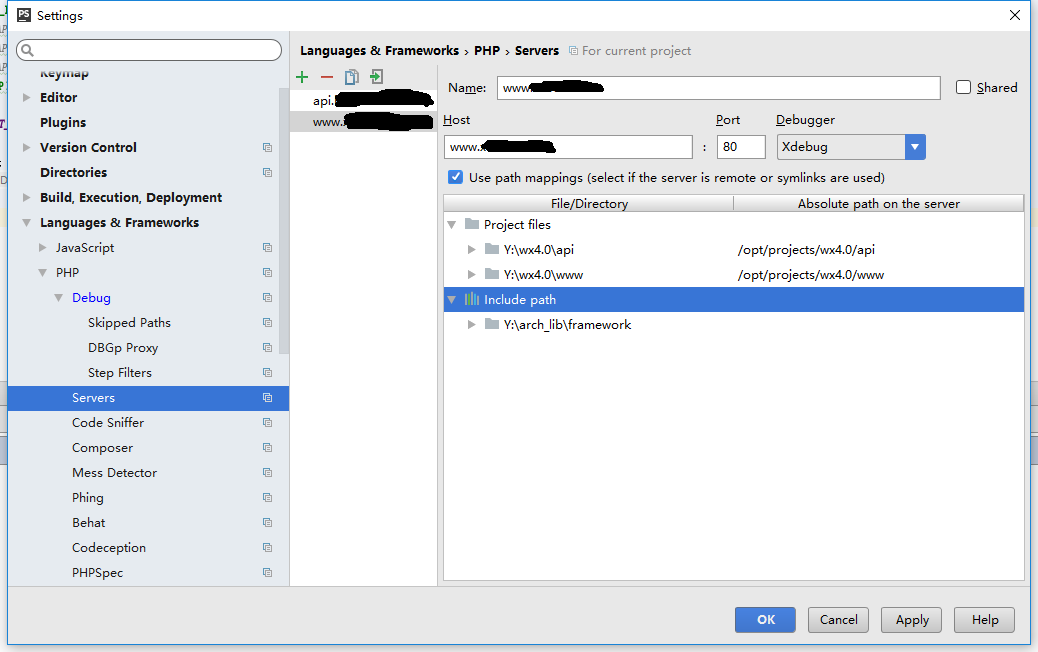The height and width of the screenshot is (652, 1038).
Task: Click project-level icon beside Mess Detector
Action: [267, 473]
